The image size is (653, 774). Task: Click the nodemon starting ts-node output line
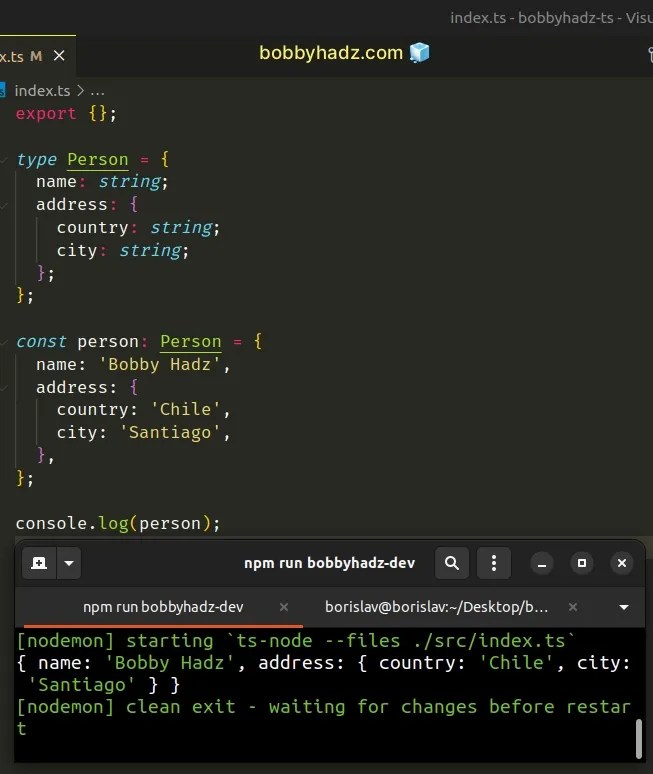(x=296, y=641)
